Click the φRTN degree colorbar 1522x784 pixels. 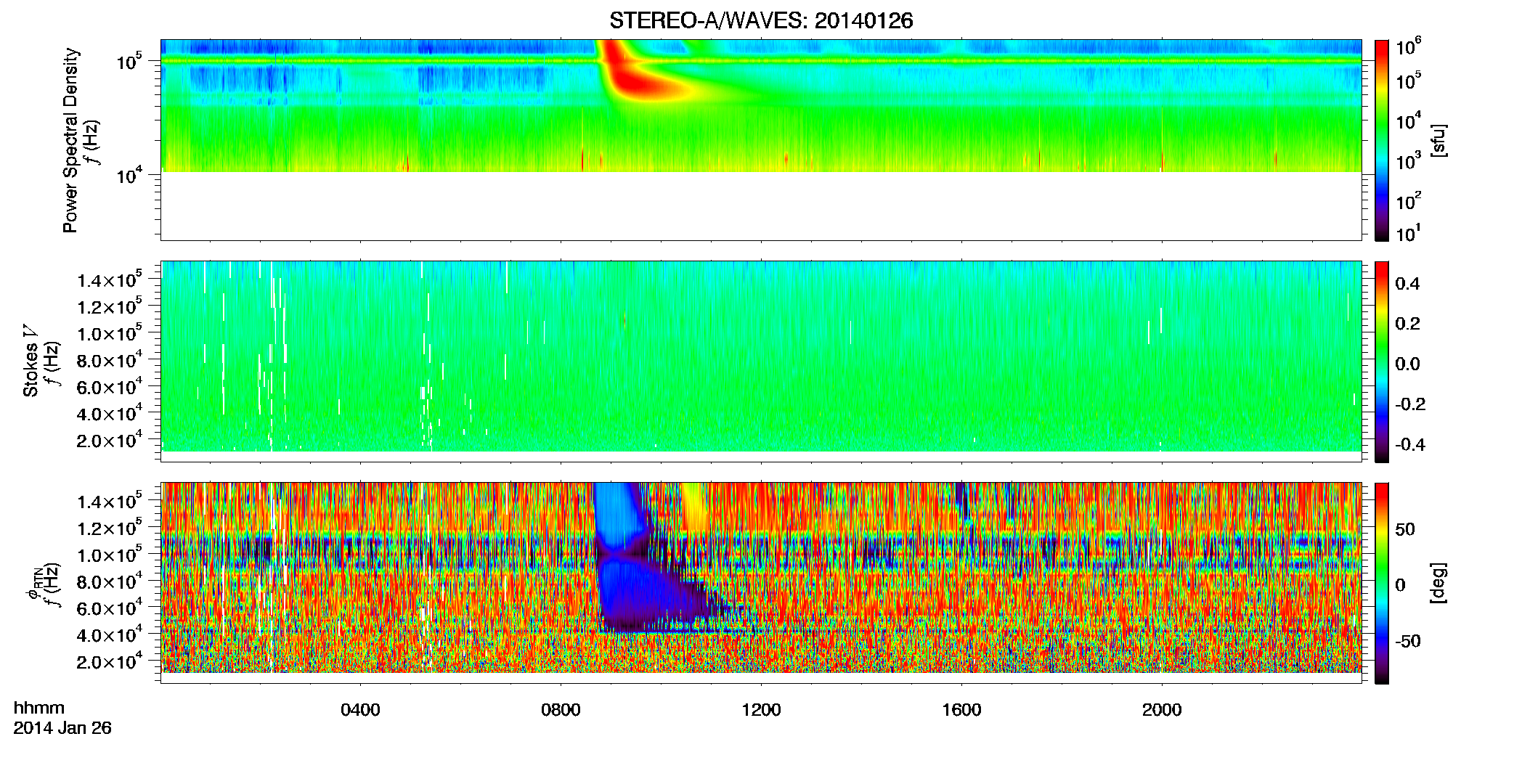pyautogui.click(x=1381, y=583)
